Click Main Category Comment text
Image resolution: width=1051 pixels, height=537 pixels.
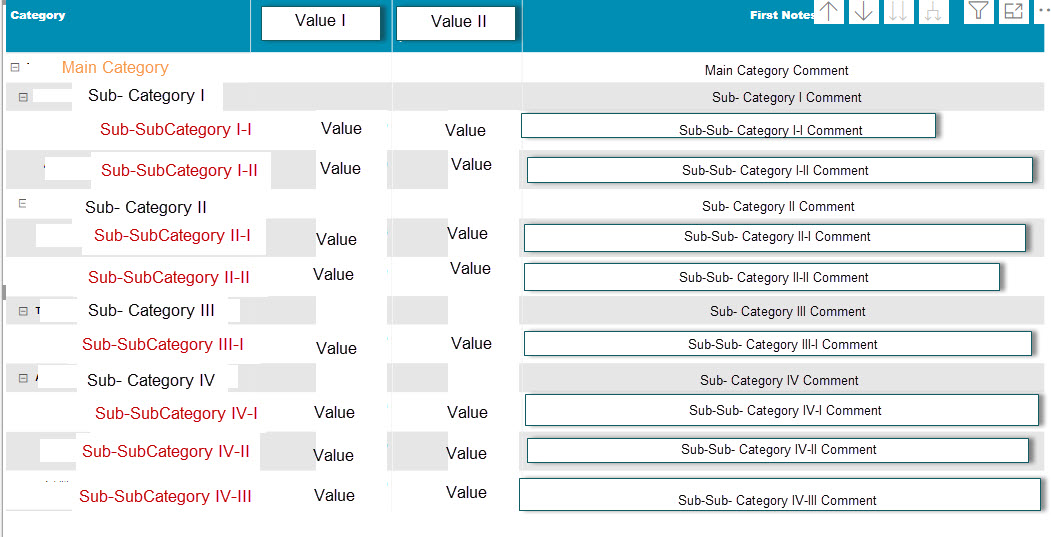[776, 70]
